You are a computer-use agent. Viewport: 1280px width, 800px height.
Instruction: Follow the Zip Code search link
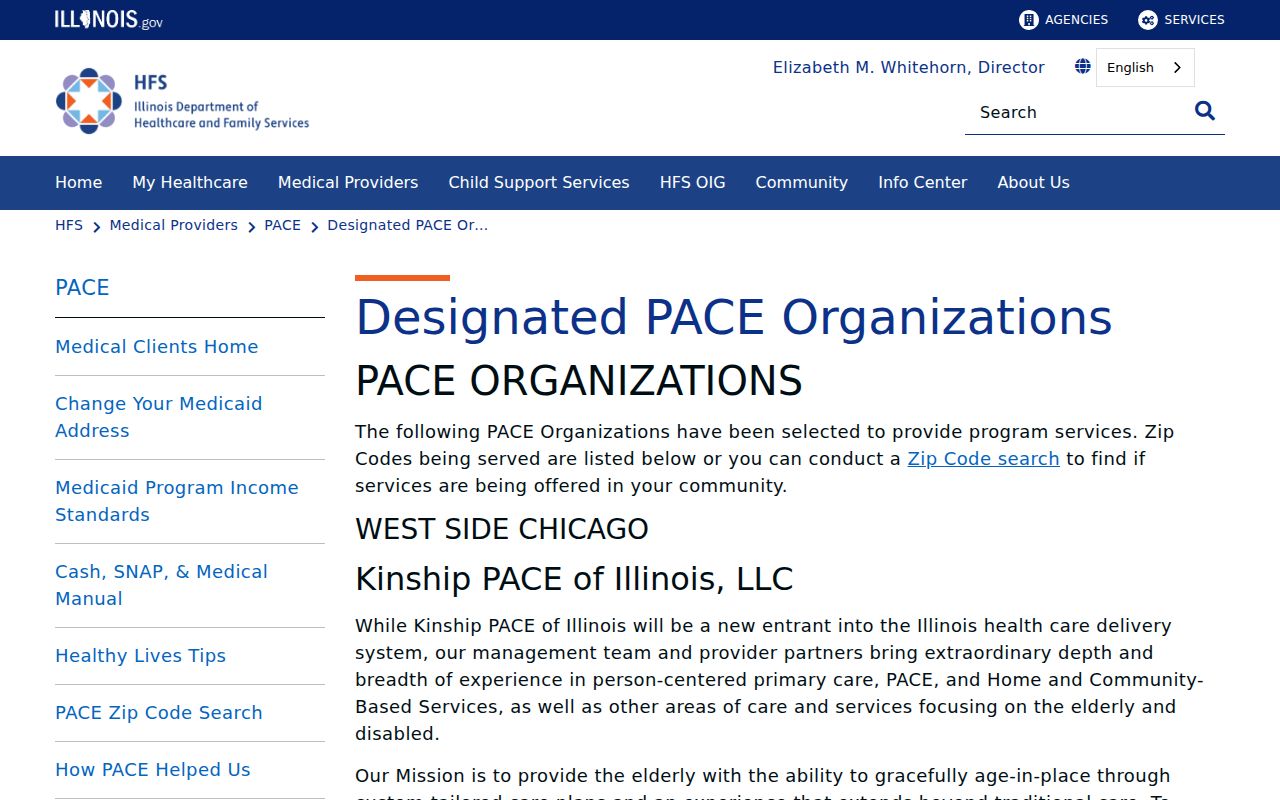click(983, 459)
